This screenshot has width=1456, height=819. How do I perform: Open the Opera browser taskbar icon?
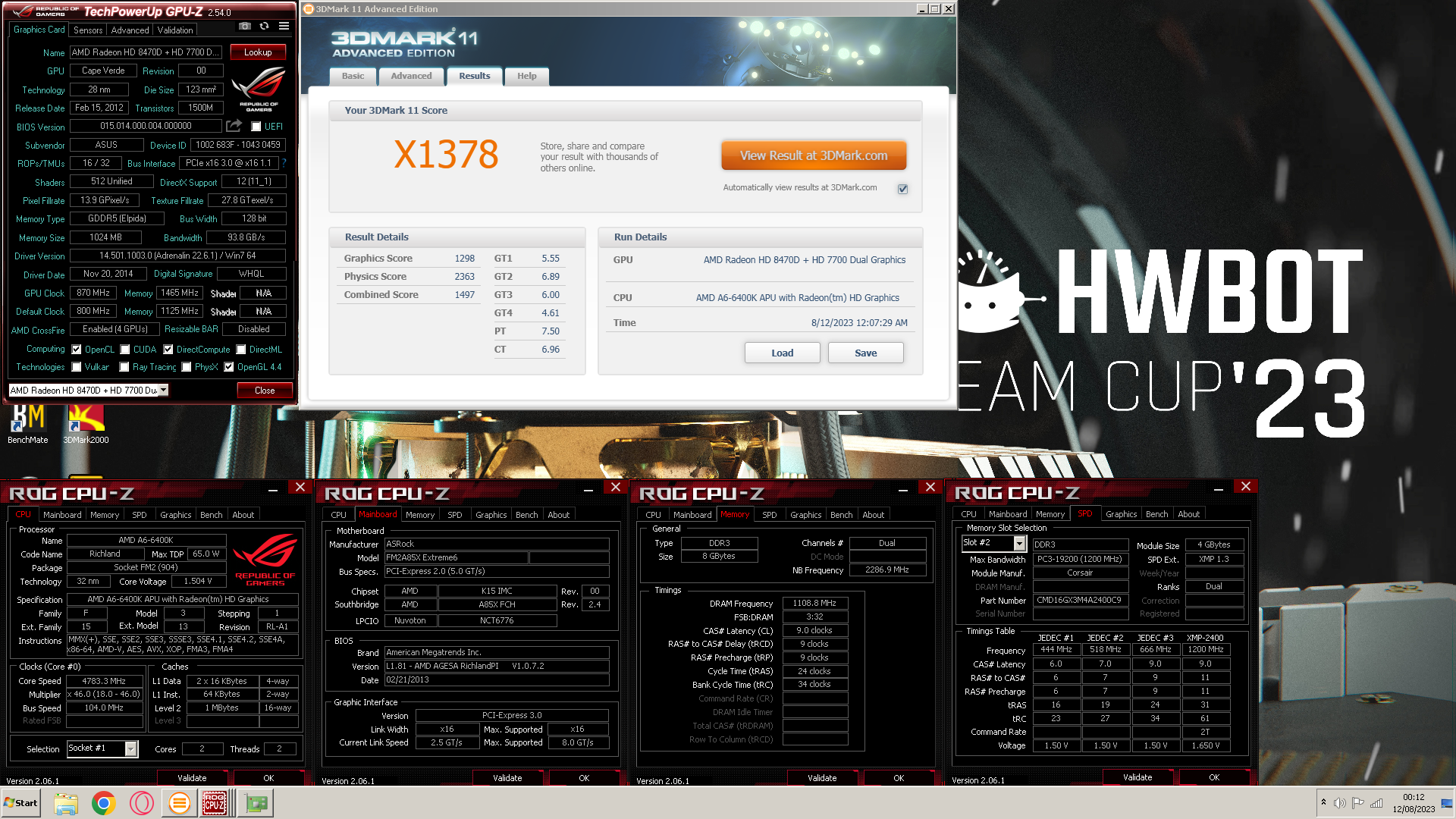coord(142,803)
